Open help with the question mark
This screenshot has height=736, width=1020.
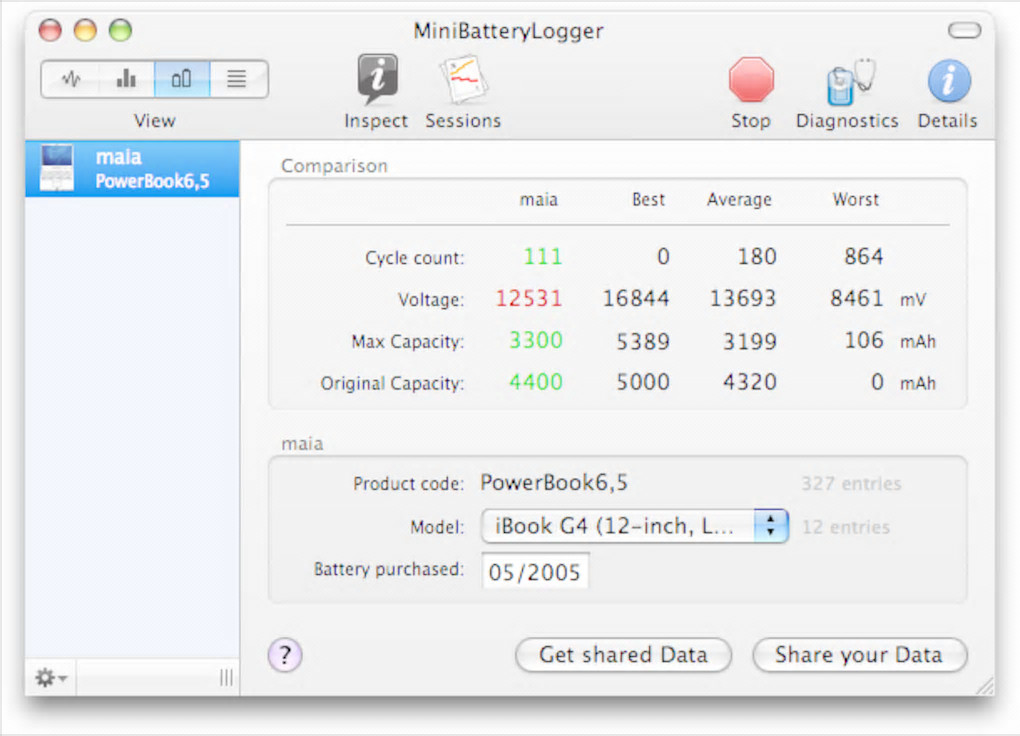[285, 655]
